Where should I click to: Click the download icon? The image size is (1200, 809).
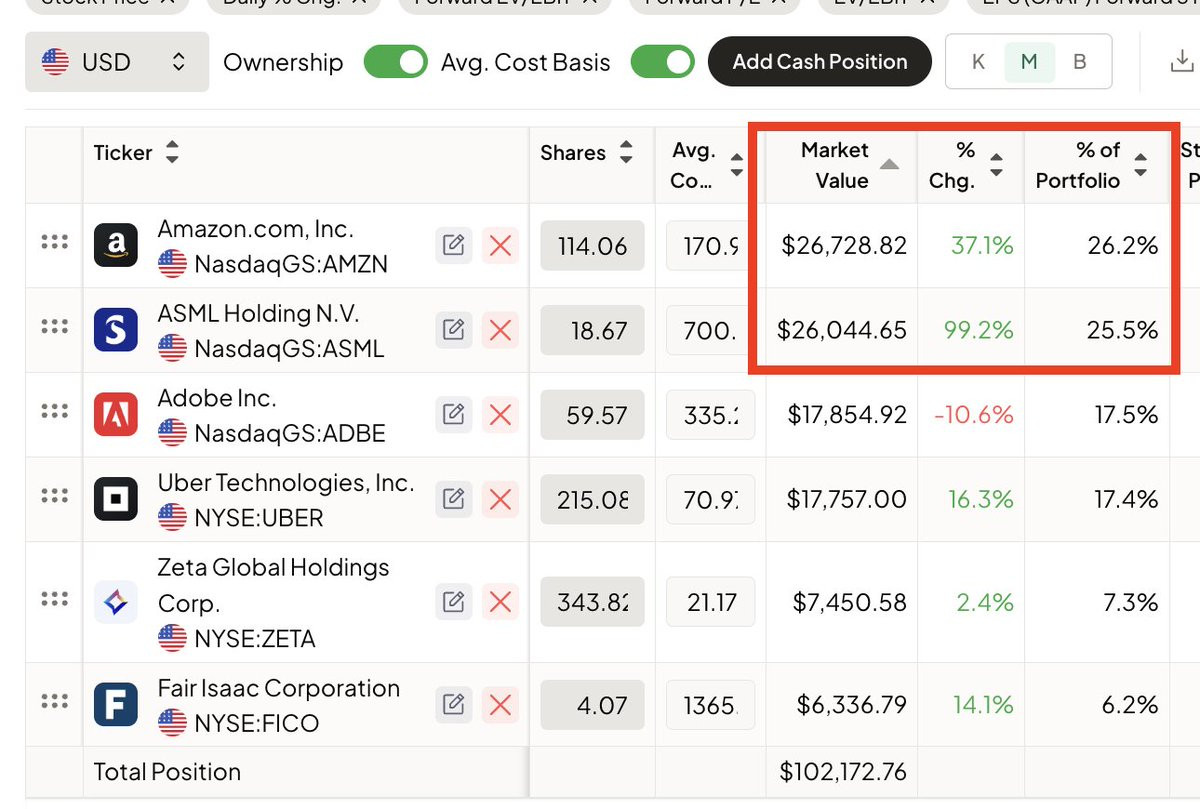1181,62
